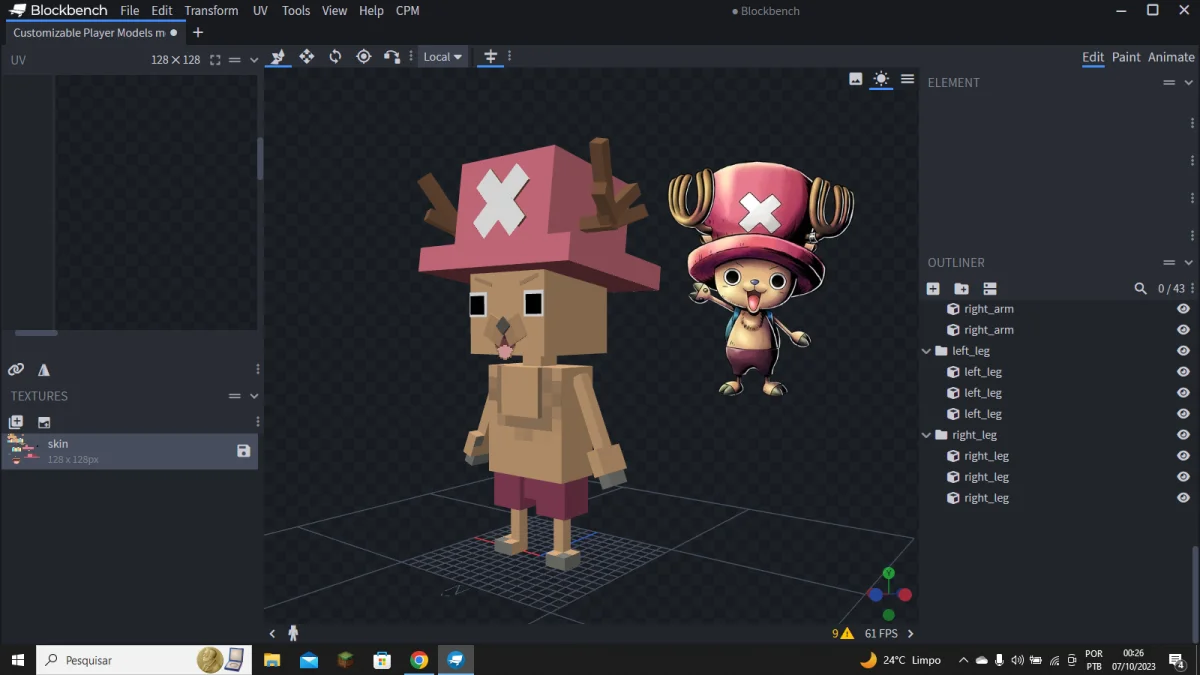Toggle visibility of the first left_leg cube
The image size is (1200, 675).
[1183, 372]
